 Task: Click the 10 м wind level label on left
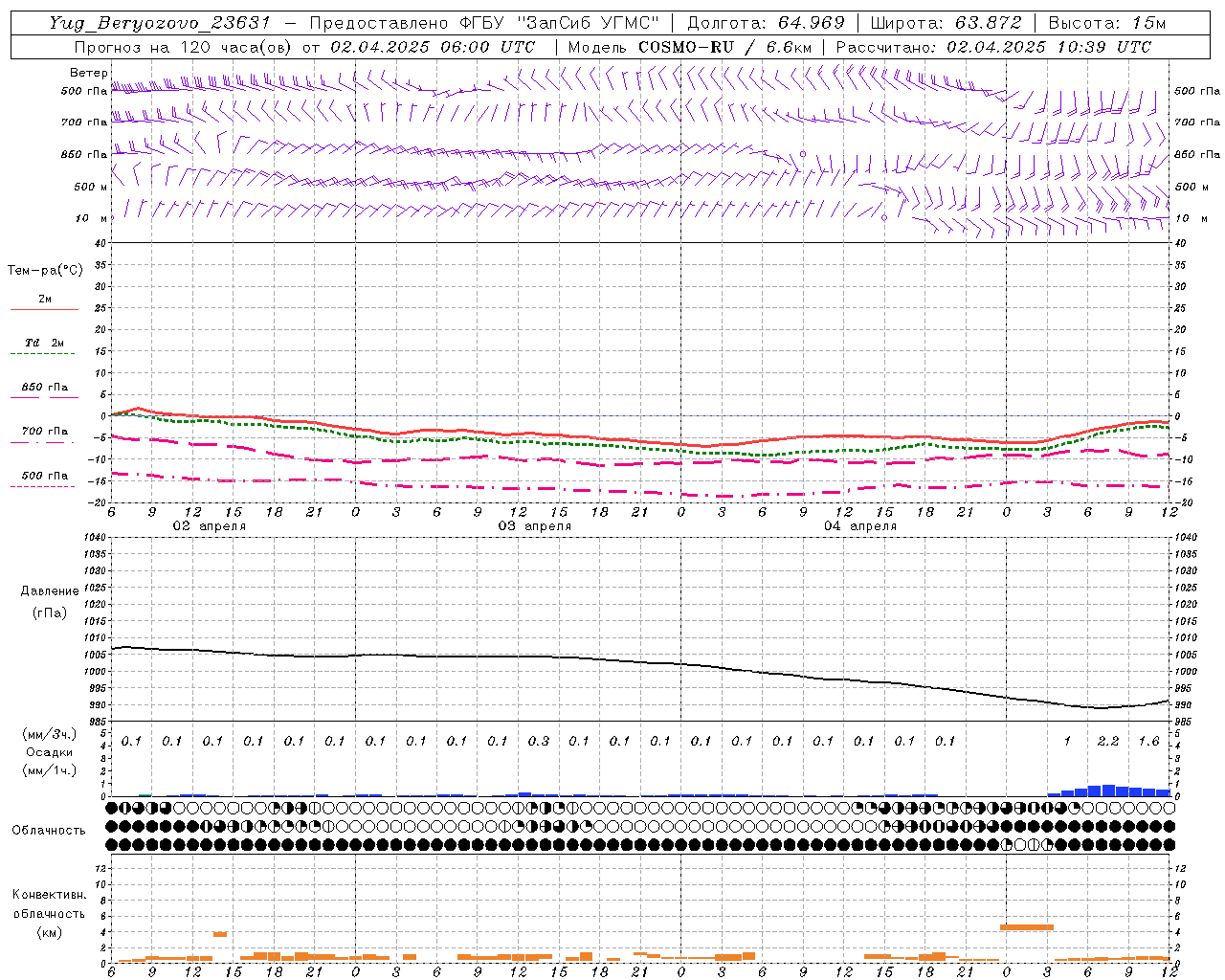[91, 218]
